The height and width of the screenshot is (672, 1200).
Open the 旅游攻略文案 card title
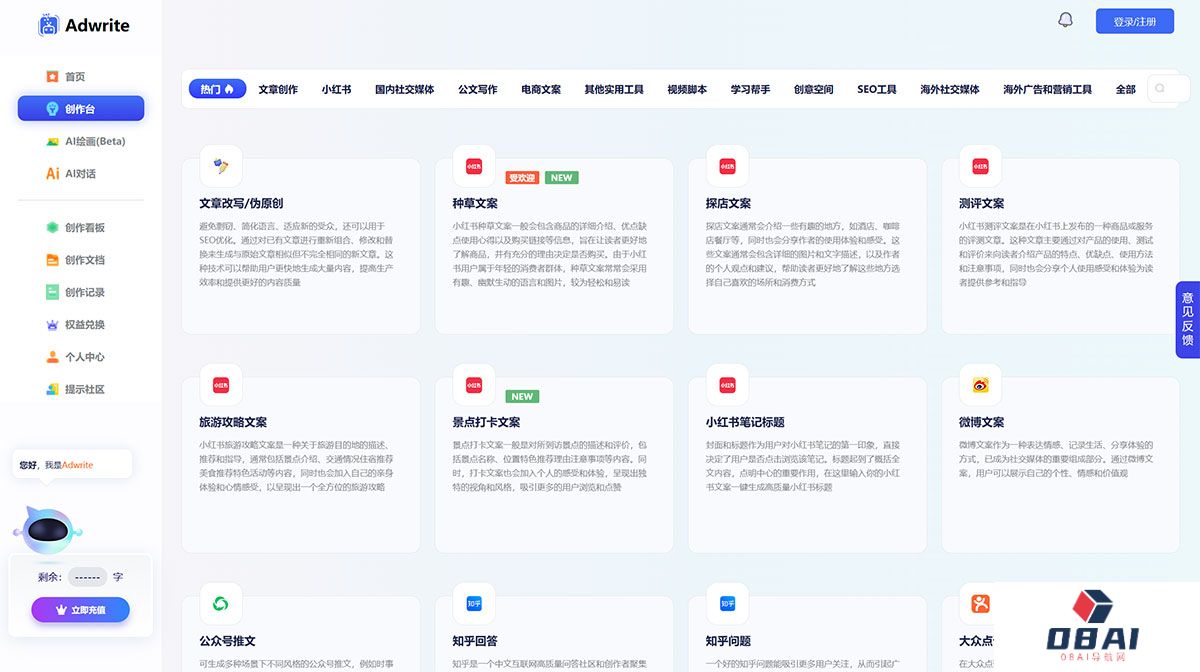pos(233,423)
